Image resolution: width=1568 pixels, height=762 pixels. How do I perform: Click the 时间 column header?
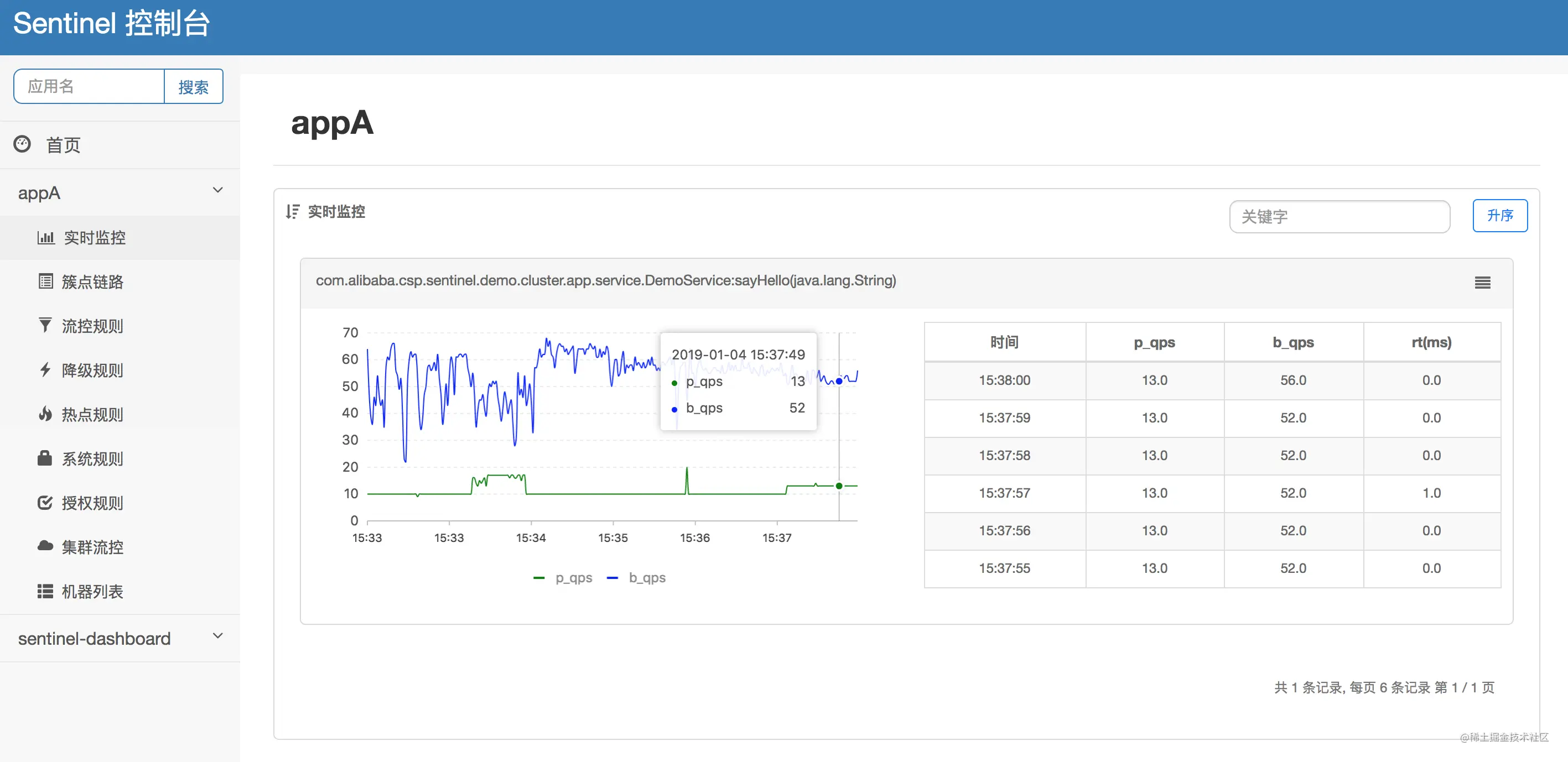(1004, 342)
